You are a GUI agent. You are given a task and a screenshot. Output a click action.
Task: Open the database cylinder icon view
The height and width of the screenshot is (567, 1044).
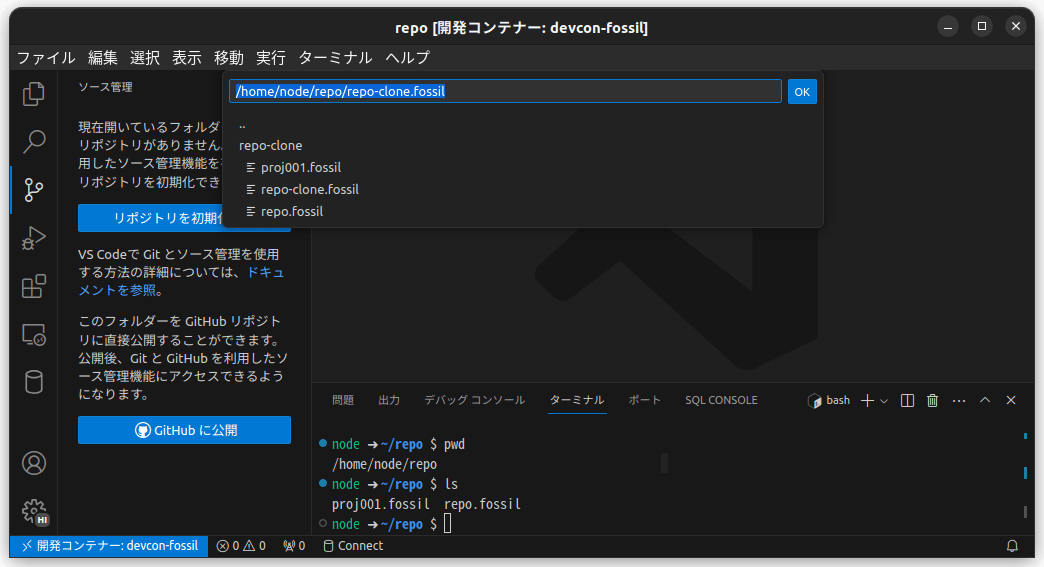tap(33, 382)
